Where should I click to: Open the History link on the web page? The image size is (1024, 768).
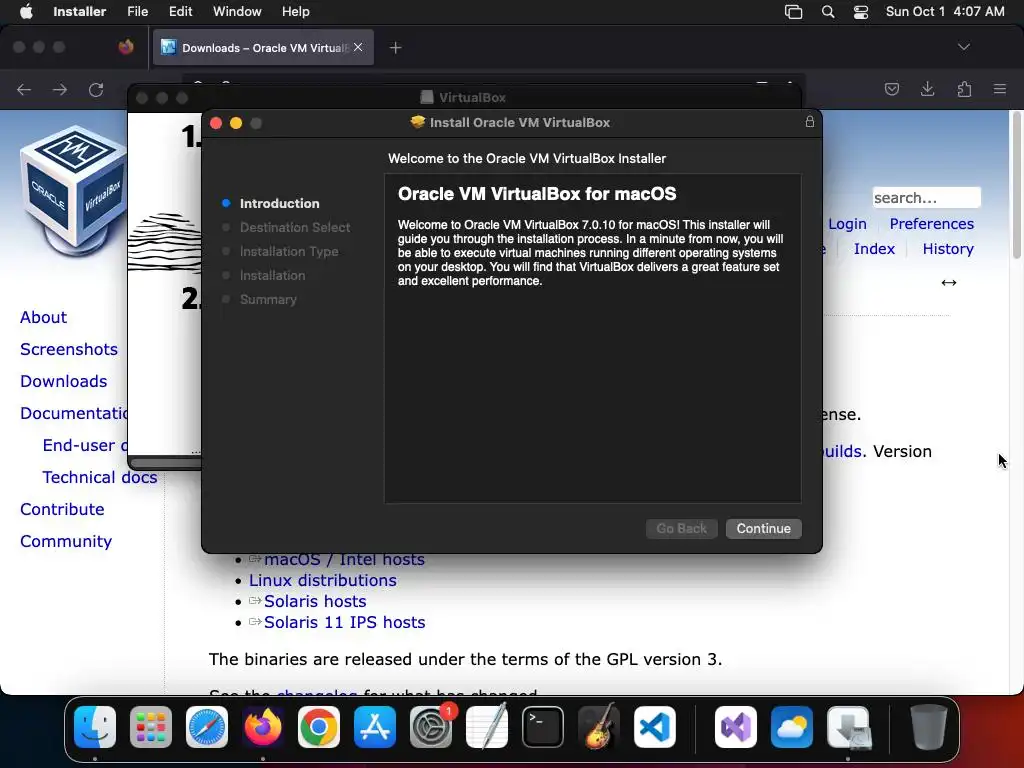pyautogui.click(x=948, y=249)
